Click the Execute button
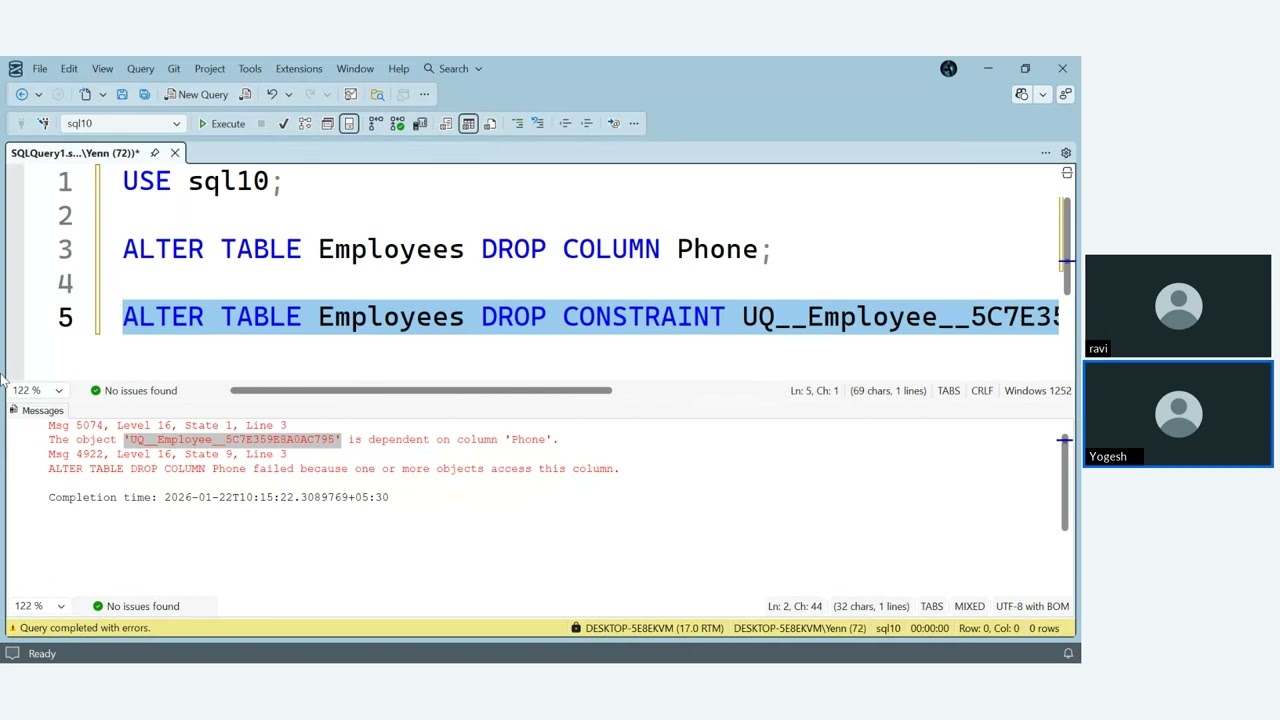The image size is (1280, 720). [221, 124]
